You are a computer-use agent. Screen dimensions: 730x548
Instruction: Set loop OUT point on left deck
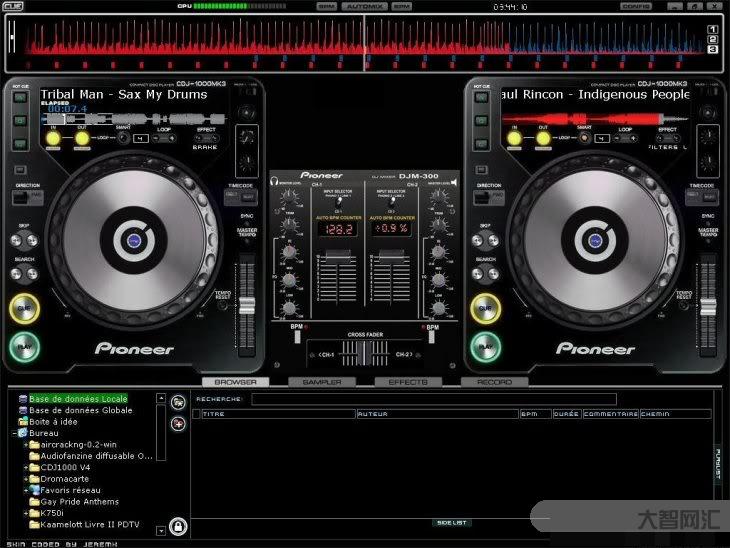(82, 138)
